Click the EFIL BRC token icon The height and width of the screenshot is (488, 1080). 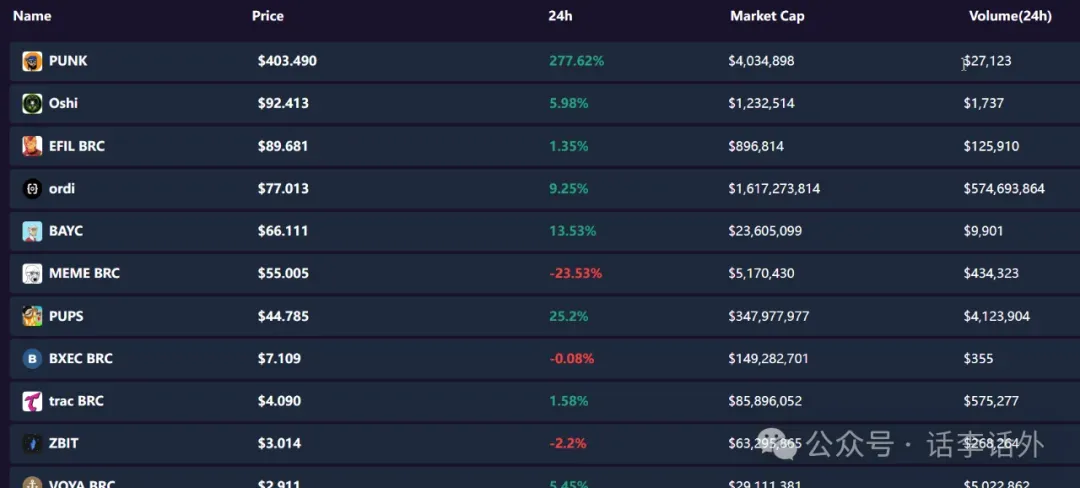(x=32, y=146)
